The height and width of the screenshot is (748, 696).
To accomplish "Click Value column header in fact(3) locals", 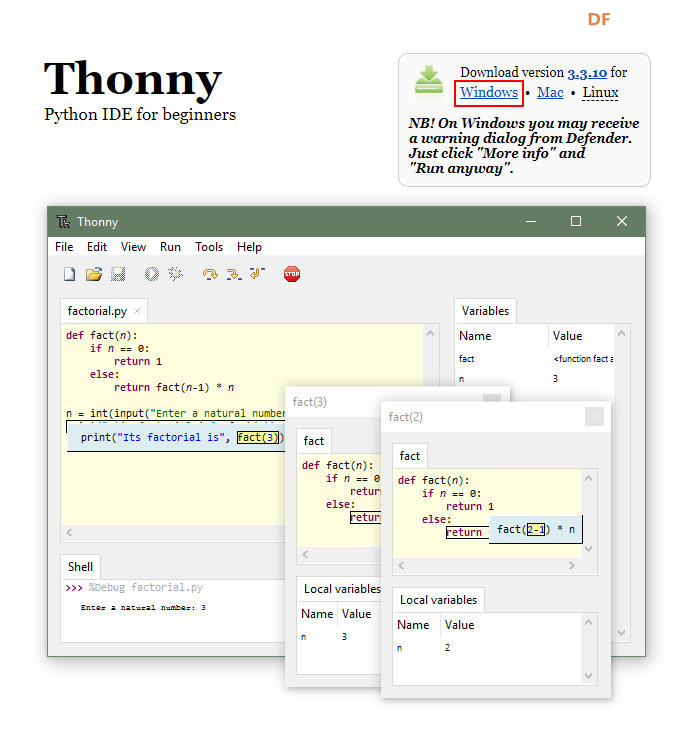I will pos(360,614).
